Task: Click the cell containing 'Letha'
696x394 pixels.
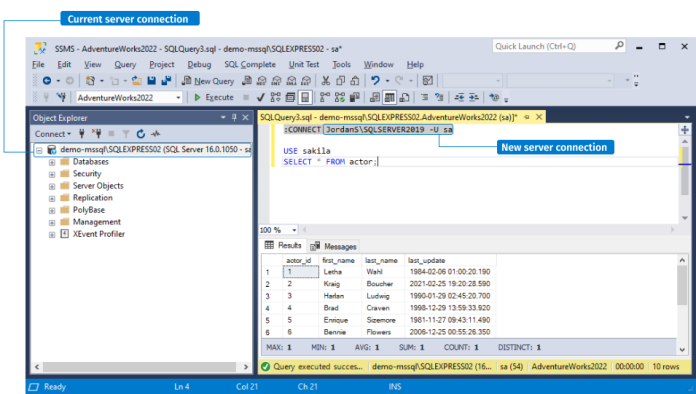Action: [x=339, y=272]
